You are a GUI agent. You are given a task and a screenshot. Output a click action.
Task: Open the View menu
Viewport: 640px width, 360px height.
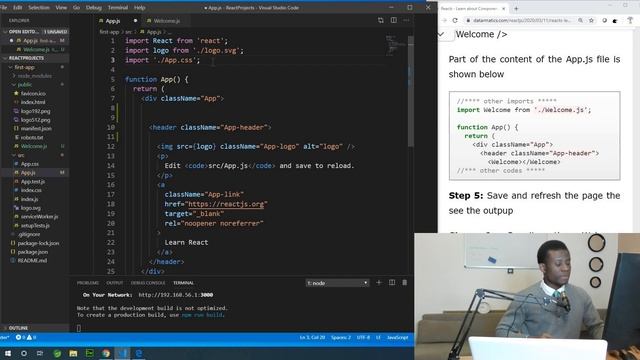[x=61, y=7]
